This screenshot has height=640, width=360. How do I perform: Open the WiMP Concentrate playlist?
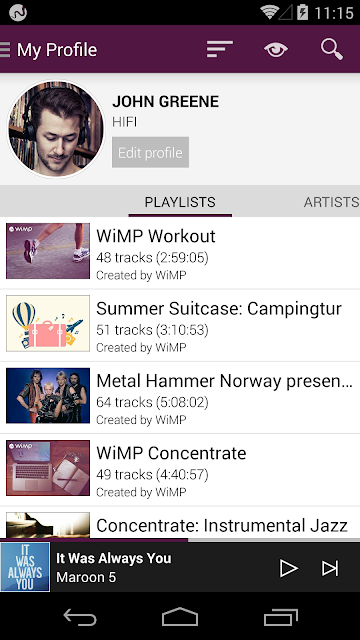[180, 470]
